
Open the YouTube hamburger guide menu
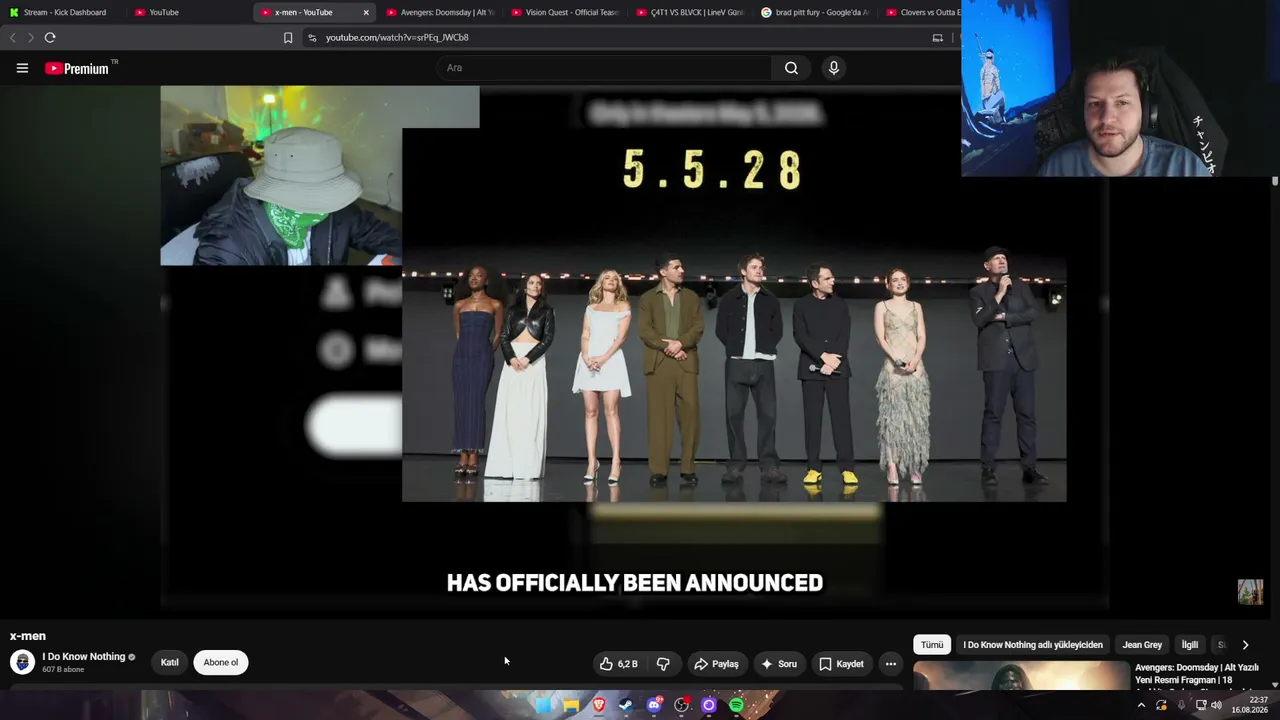(22, 68)
